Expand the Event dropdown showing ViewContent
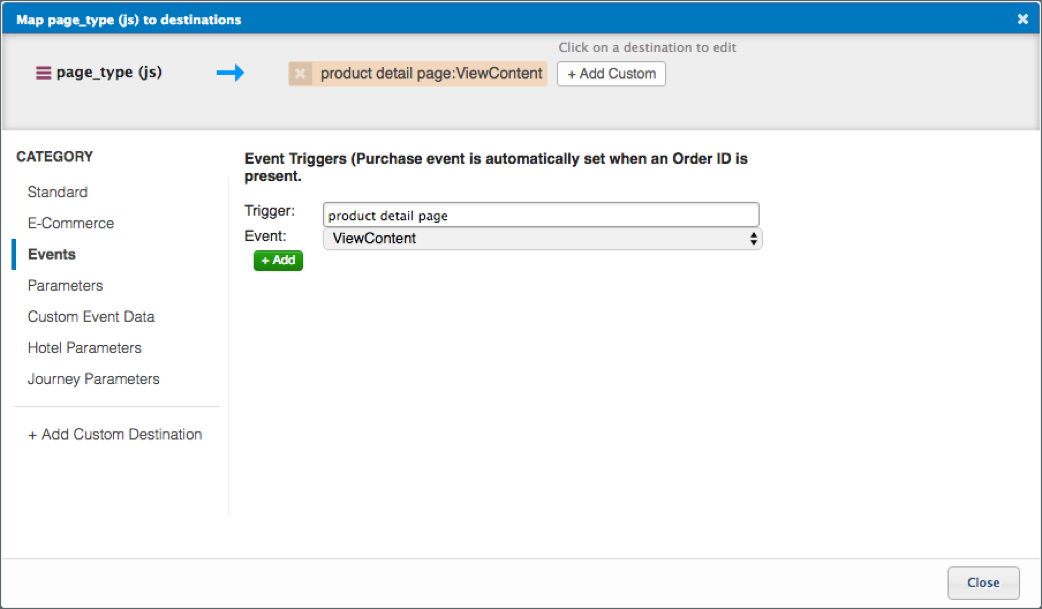1042x609 pixels. click(542, 239)
